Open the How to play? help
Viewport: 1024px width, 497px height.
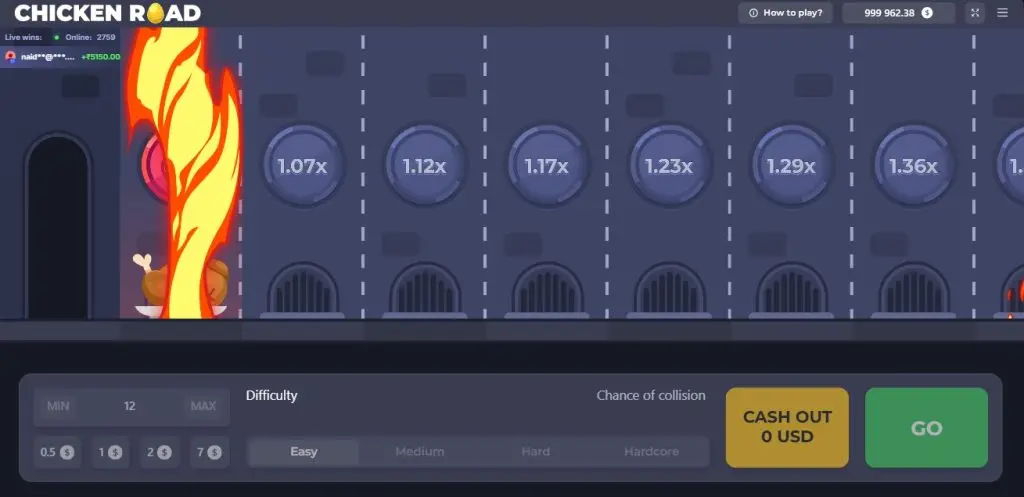point(785,13)
